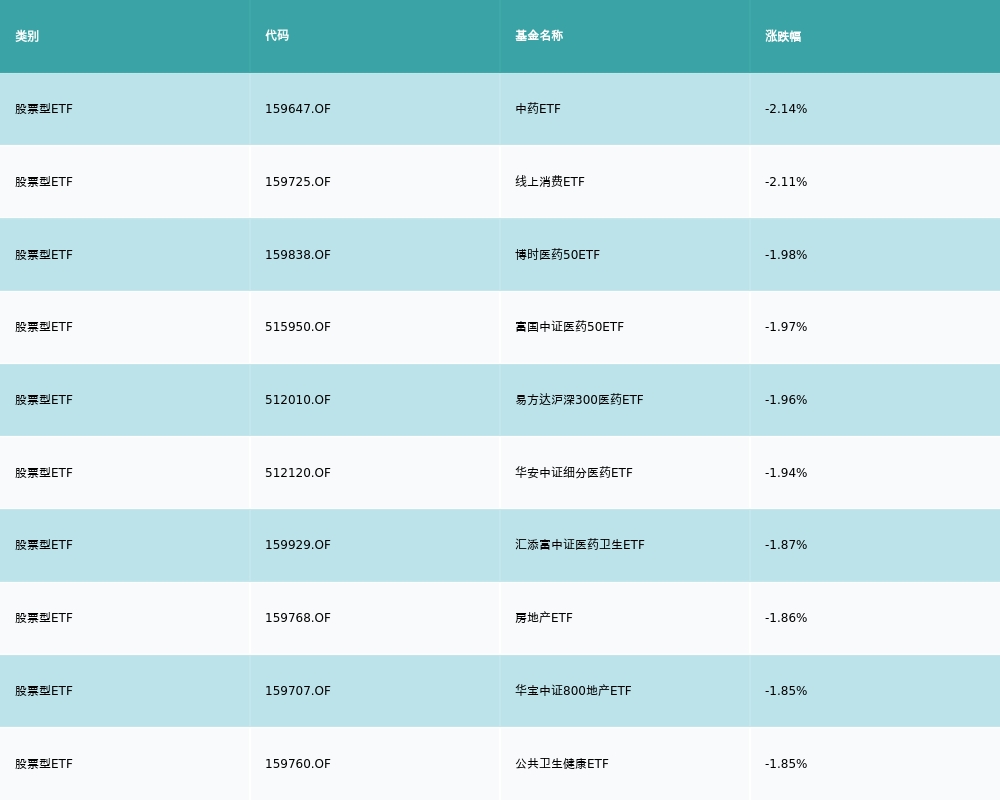Click 股票型ETF in the 515950.OF row

point(44,327)
